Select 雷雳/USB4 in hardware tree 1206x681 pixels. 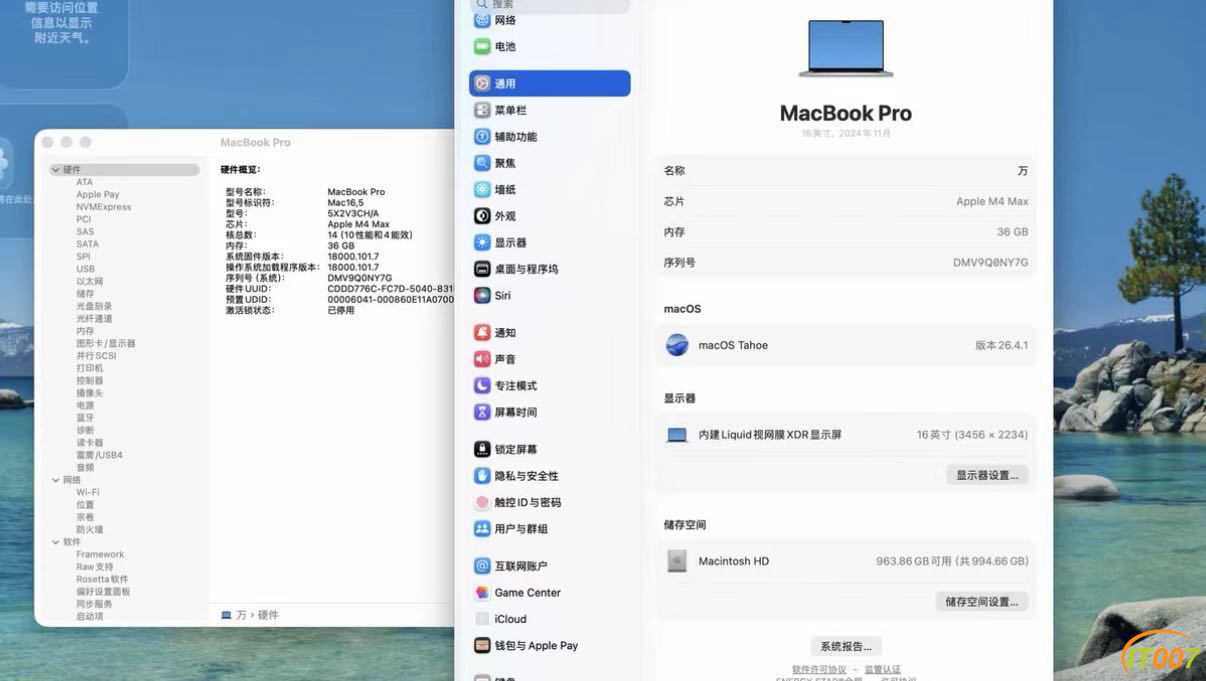100,455
